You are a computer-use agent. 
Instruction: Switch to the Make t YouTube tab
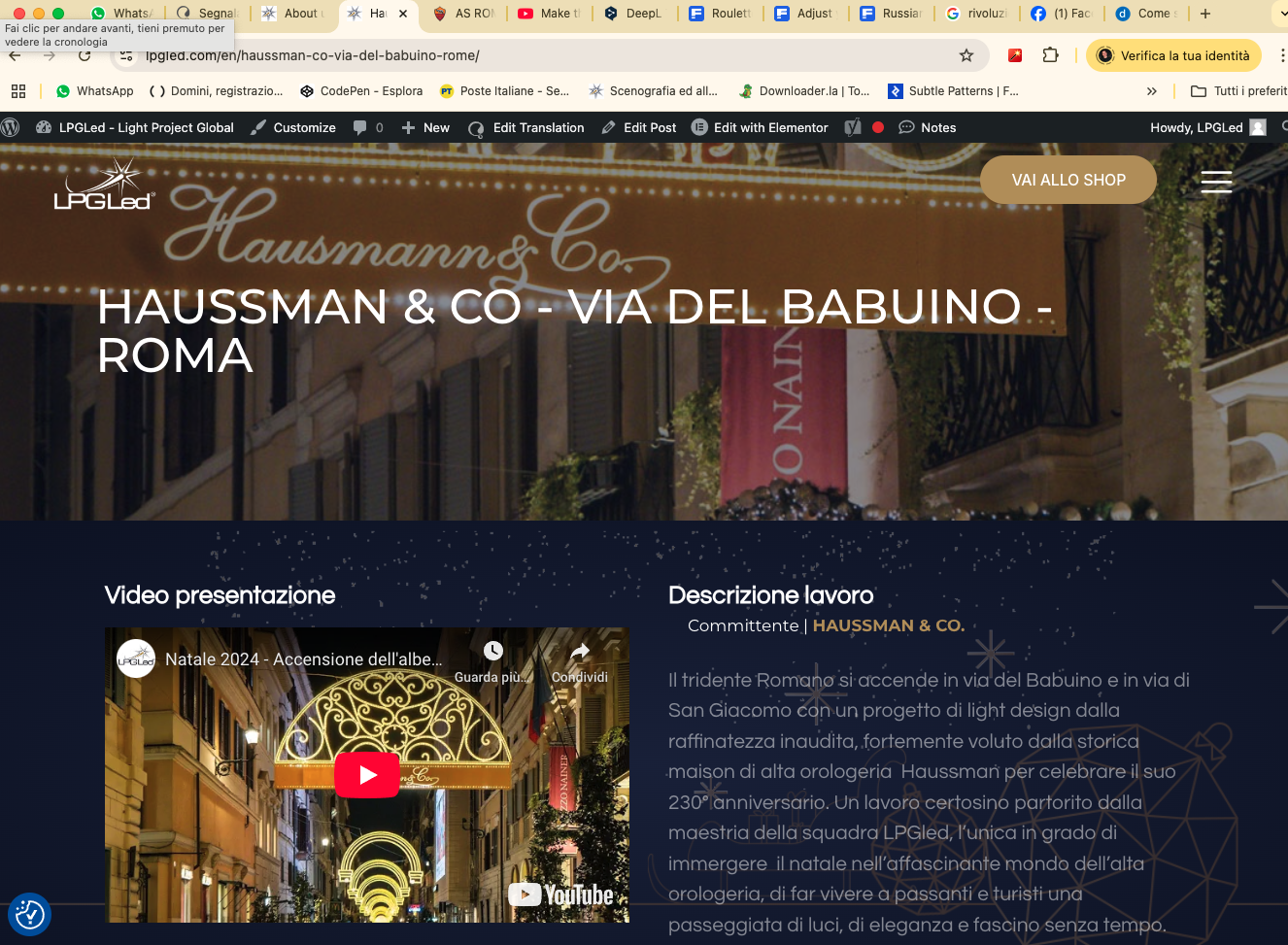point(548,14)
